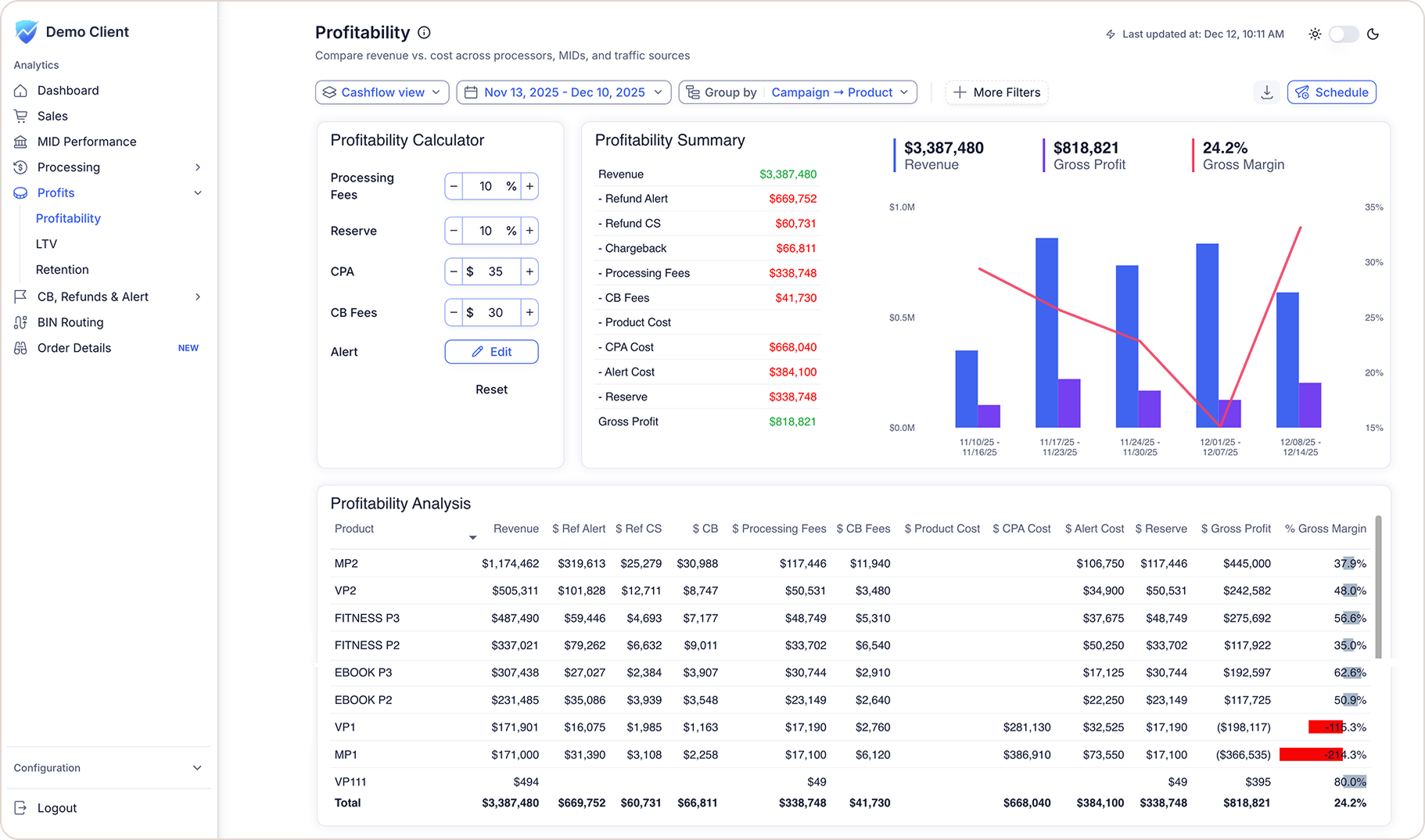Image resolution: width=1425 pixels, height=840 pixels.
Task: Open the LTV menu item
Action: click(46, 244)
